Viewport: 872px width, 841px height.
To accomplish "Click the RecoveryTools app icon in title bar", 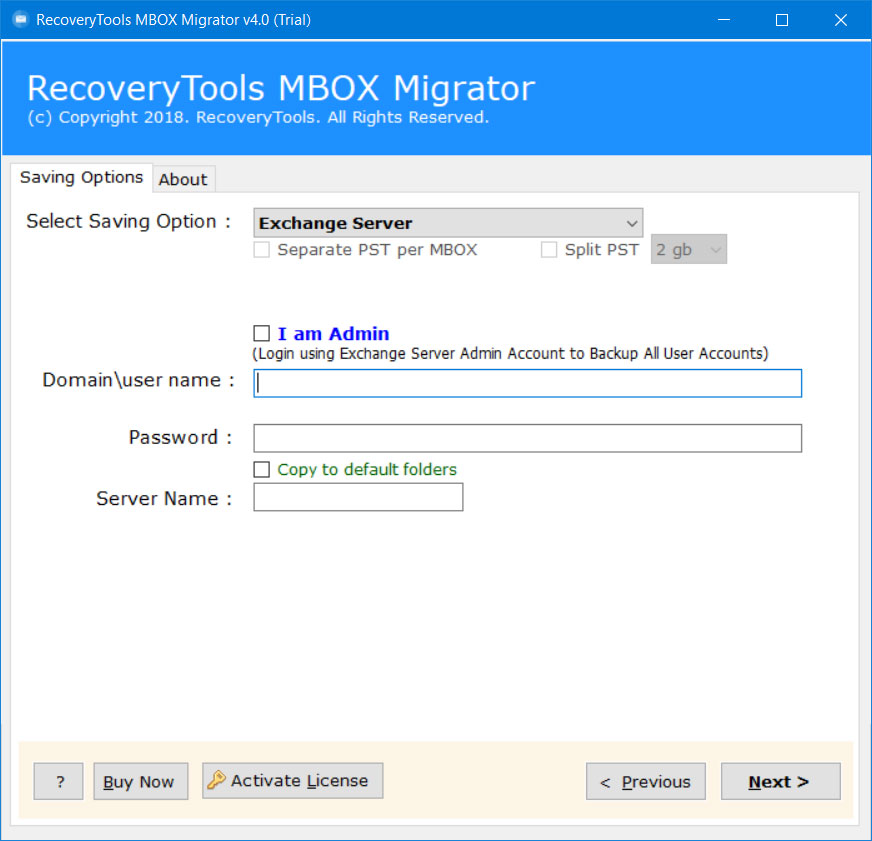I will tap(21, 19).
